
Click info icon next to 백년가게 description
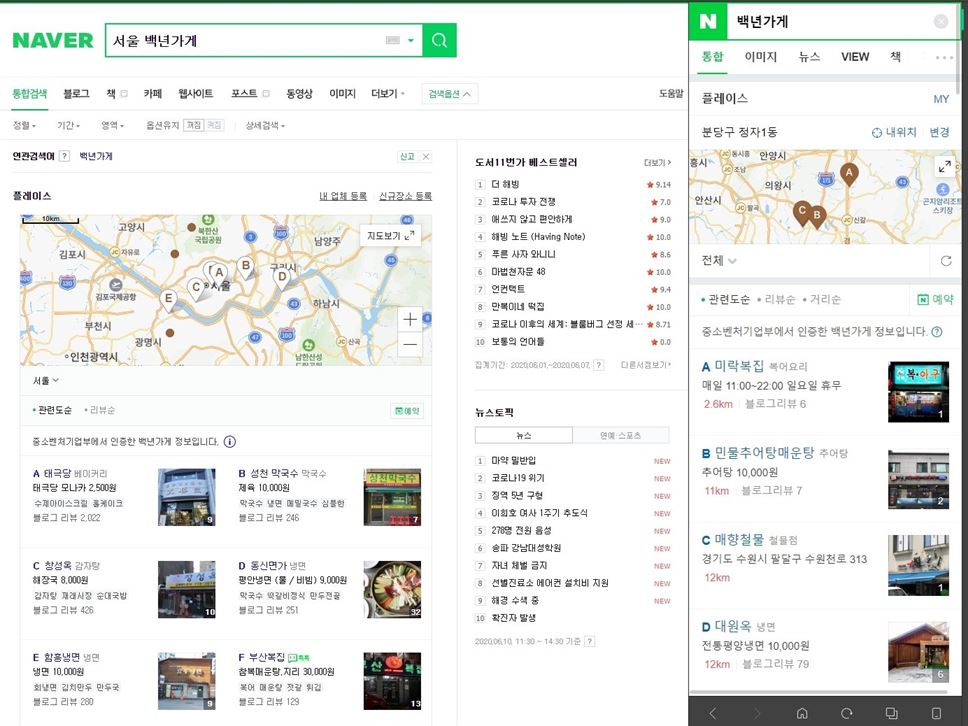coord(230,442)
